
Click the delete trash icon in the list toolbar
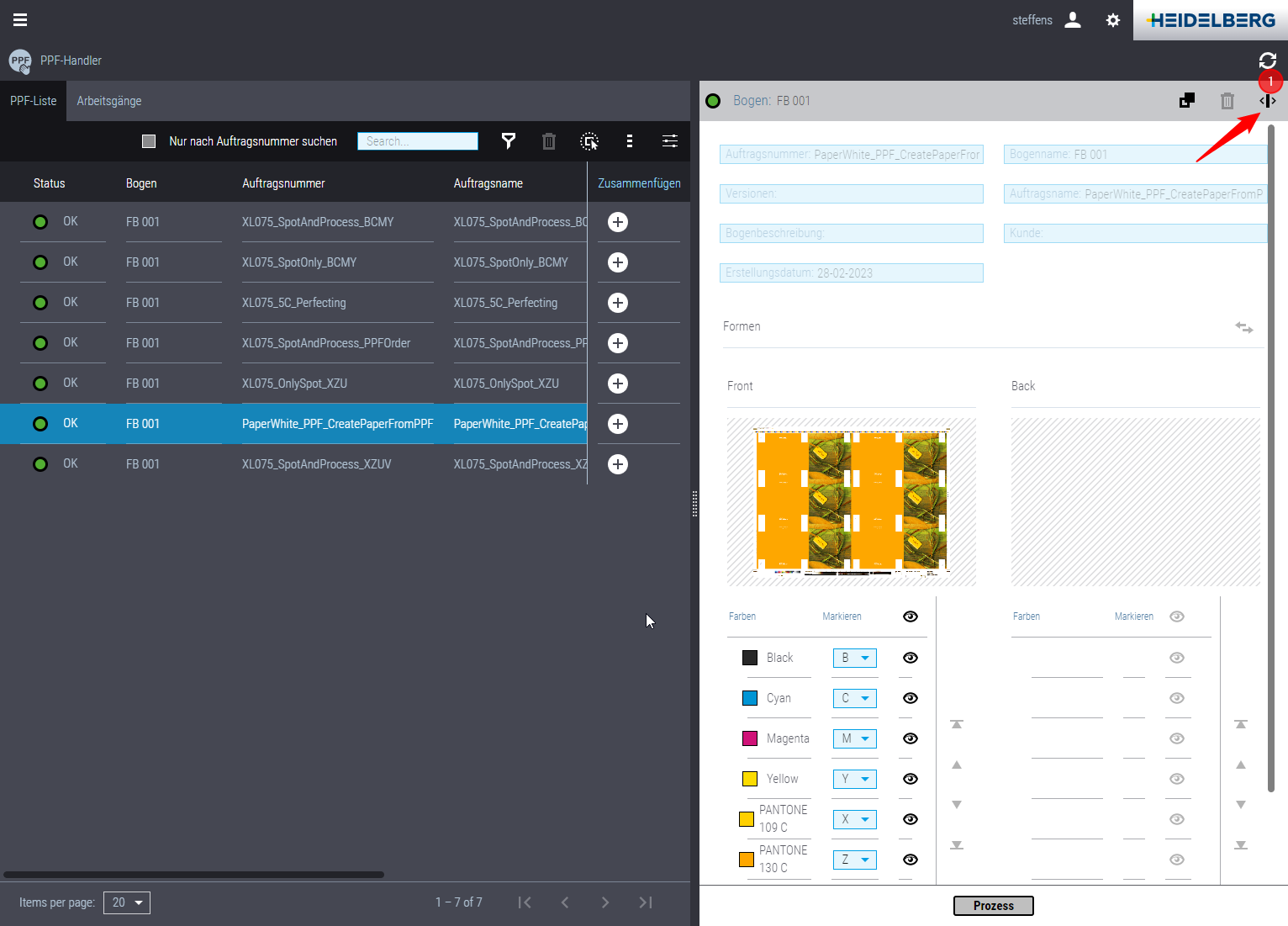549,141
